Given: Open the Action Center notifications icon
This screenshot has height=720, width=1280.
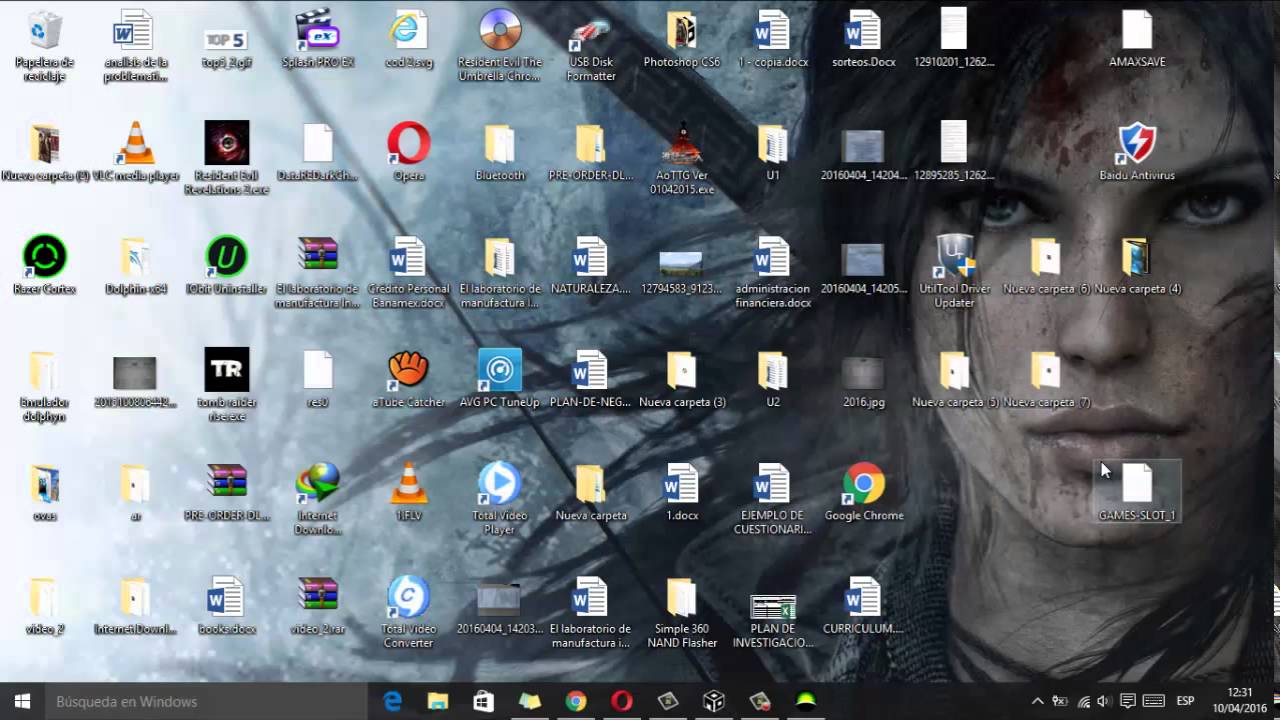Looking at the screenshot, I should tap(1128, 701).
